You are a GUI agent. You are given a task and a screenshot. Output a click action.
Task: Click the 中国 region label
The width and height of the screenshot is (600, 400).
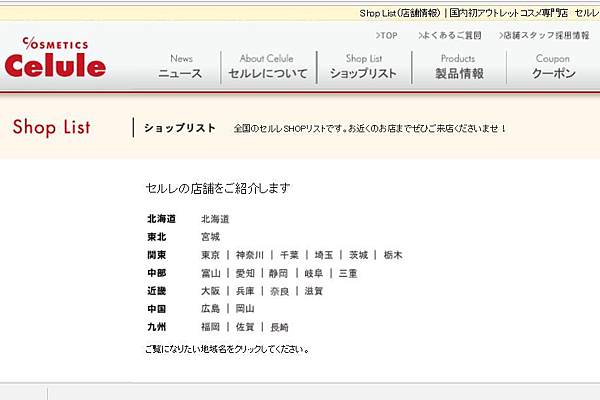pos(157,309)
